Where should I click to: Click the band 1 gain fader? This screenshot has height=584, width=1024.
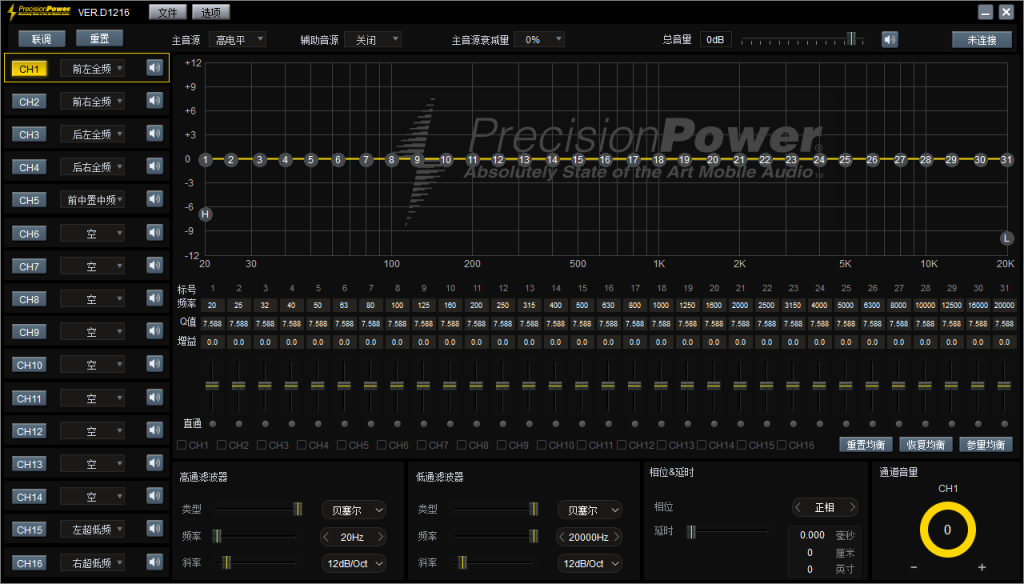212,385
